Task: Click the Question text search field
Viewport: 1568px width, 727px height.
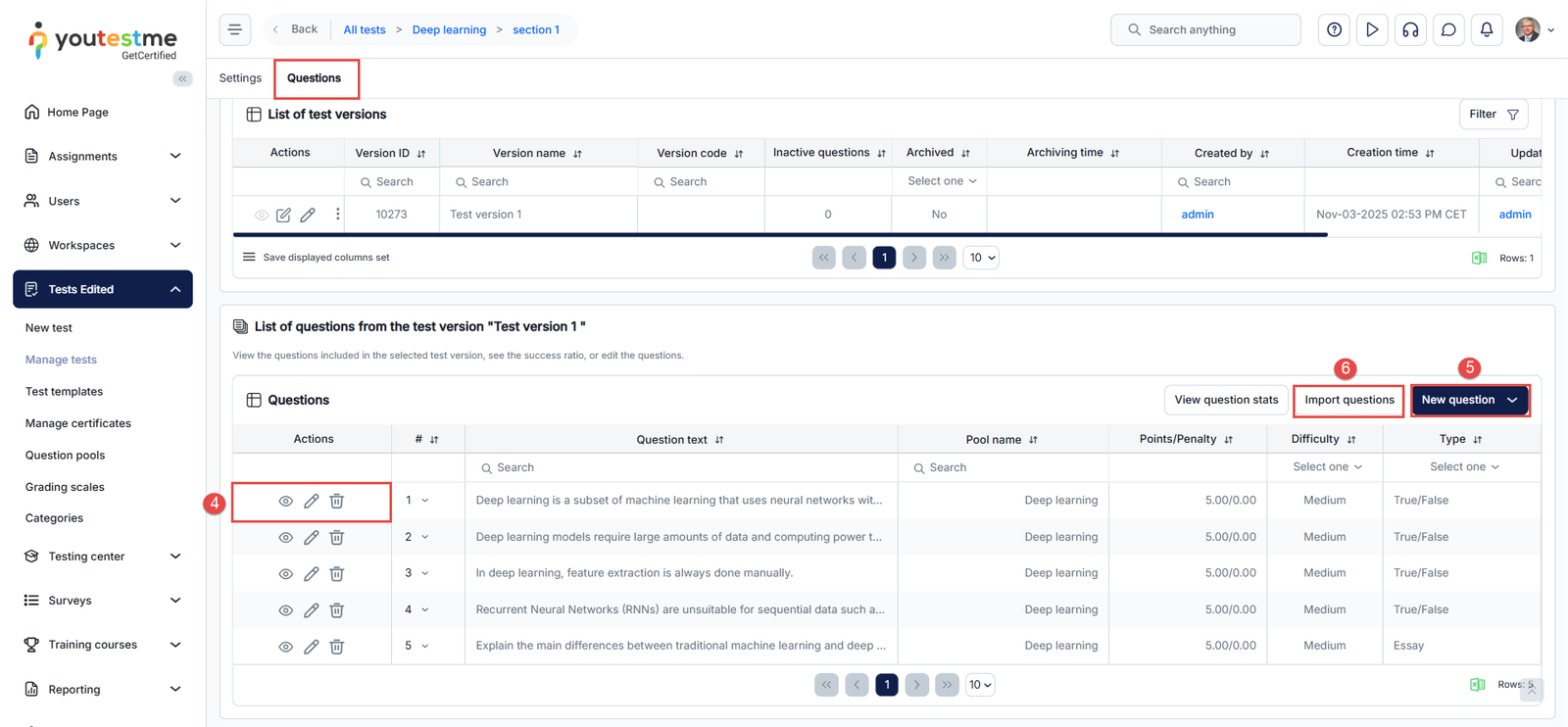Action: pos(681,467)
